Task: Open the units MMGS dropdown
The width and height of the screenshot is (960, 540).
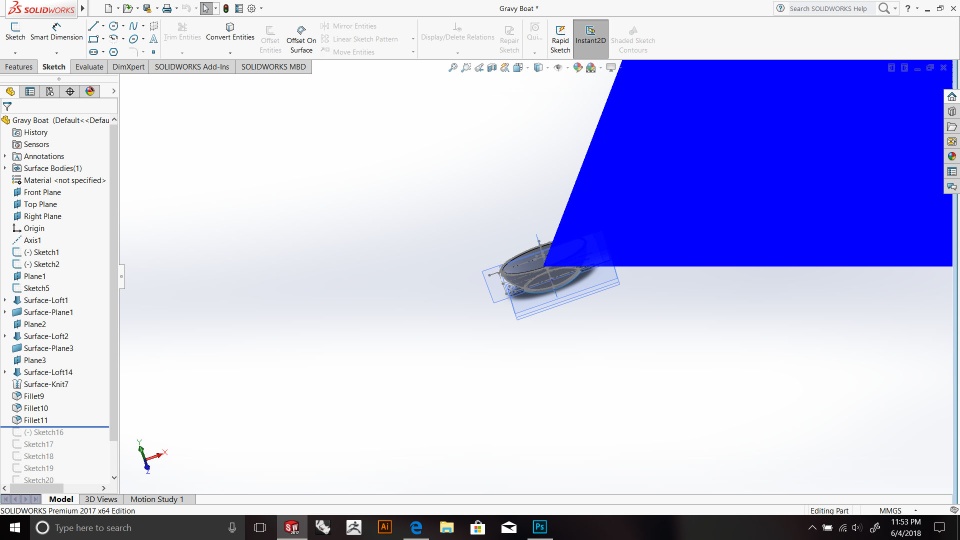Action: (x=916, y=511)
